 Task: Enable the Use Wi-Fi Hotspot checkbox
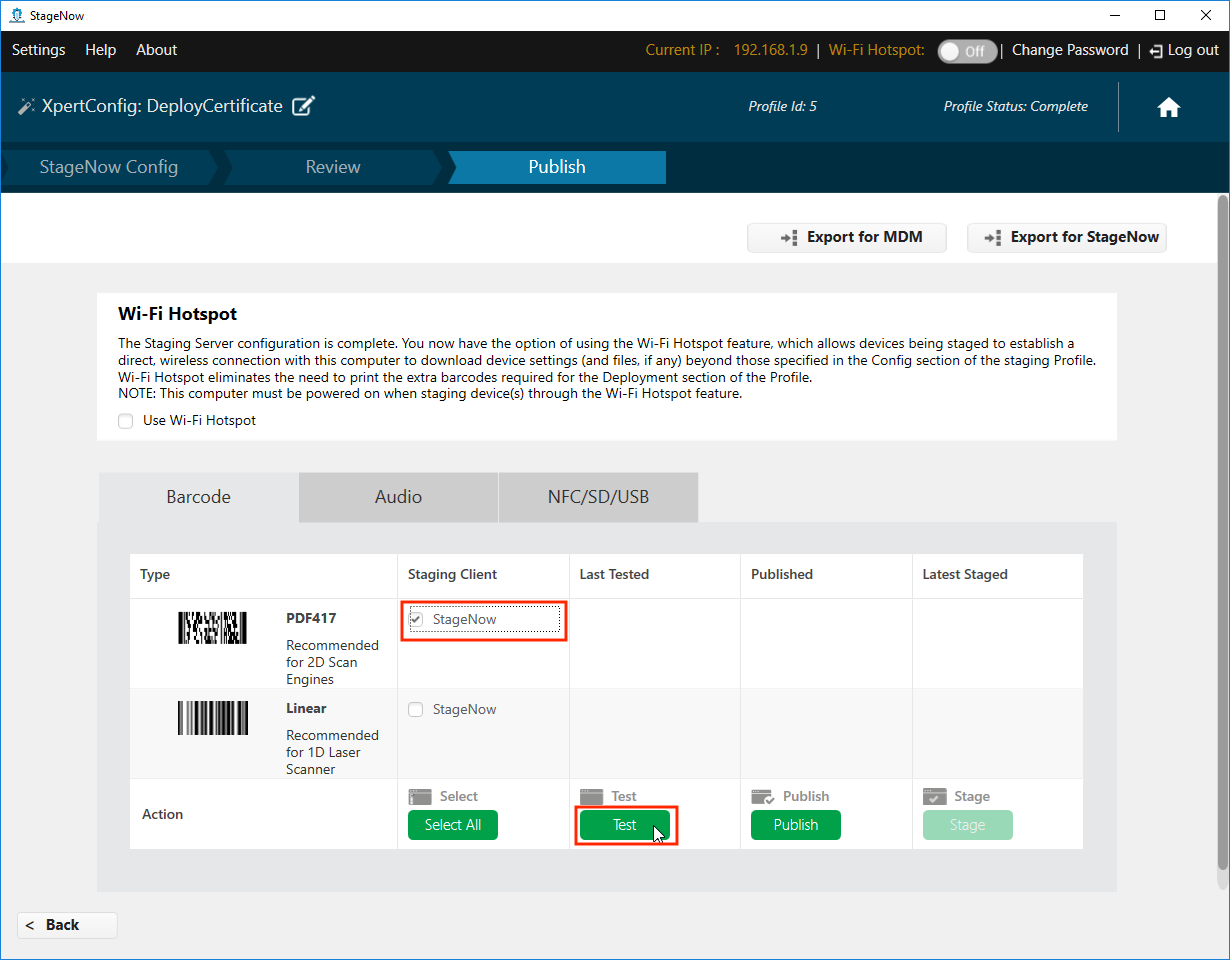point(126,421)
